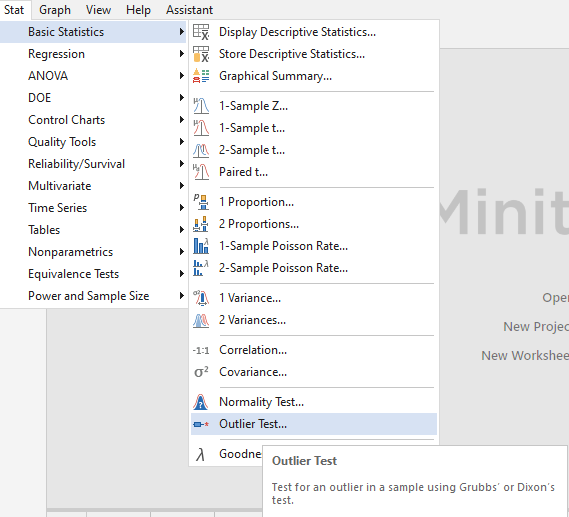Expand the Basic Statistics submenu arrow

[x=181, y=32]
